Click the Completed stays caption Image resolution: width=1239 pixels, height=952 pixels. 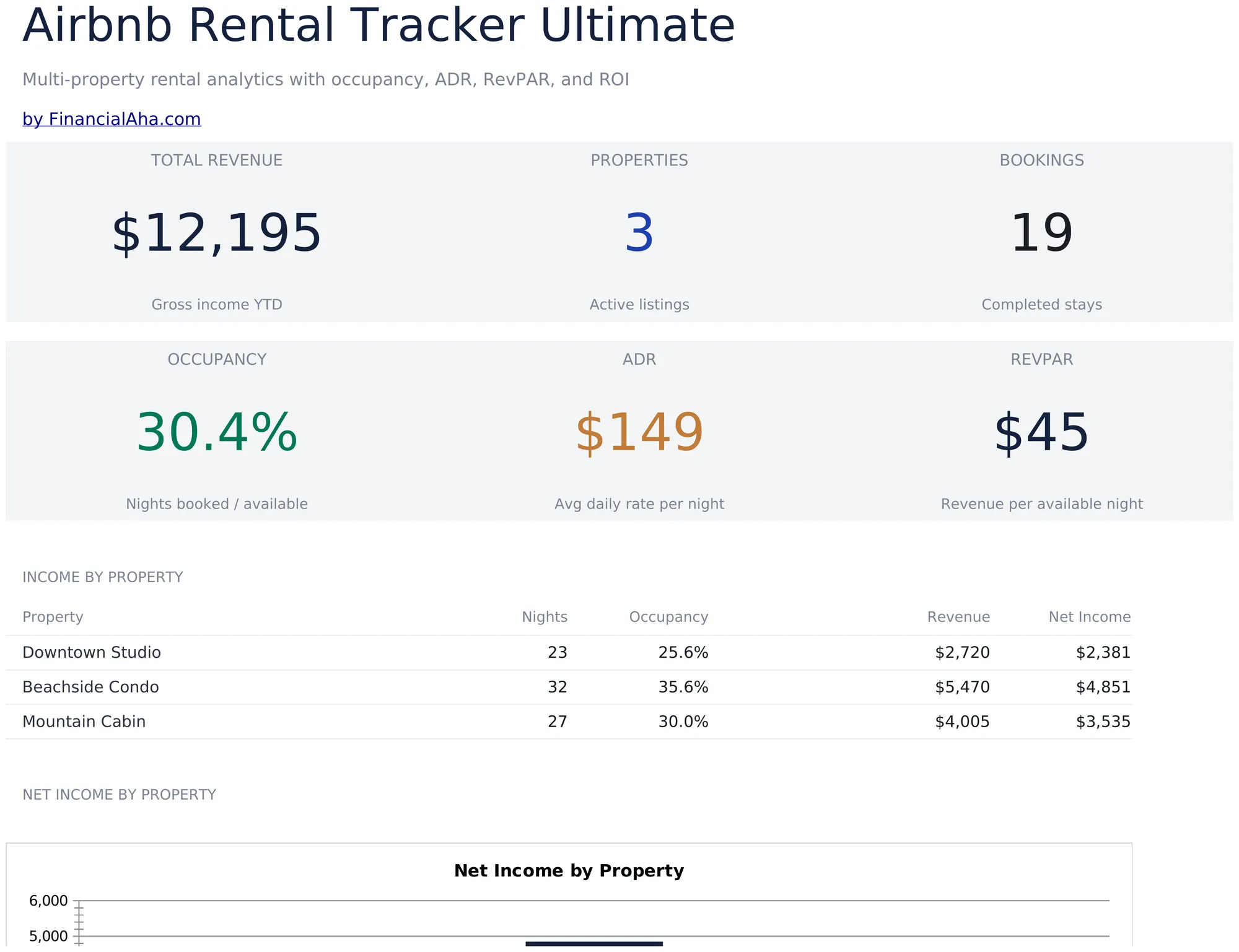tap(1042, 305)
